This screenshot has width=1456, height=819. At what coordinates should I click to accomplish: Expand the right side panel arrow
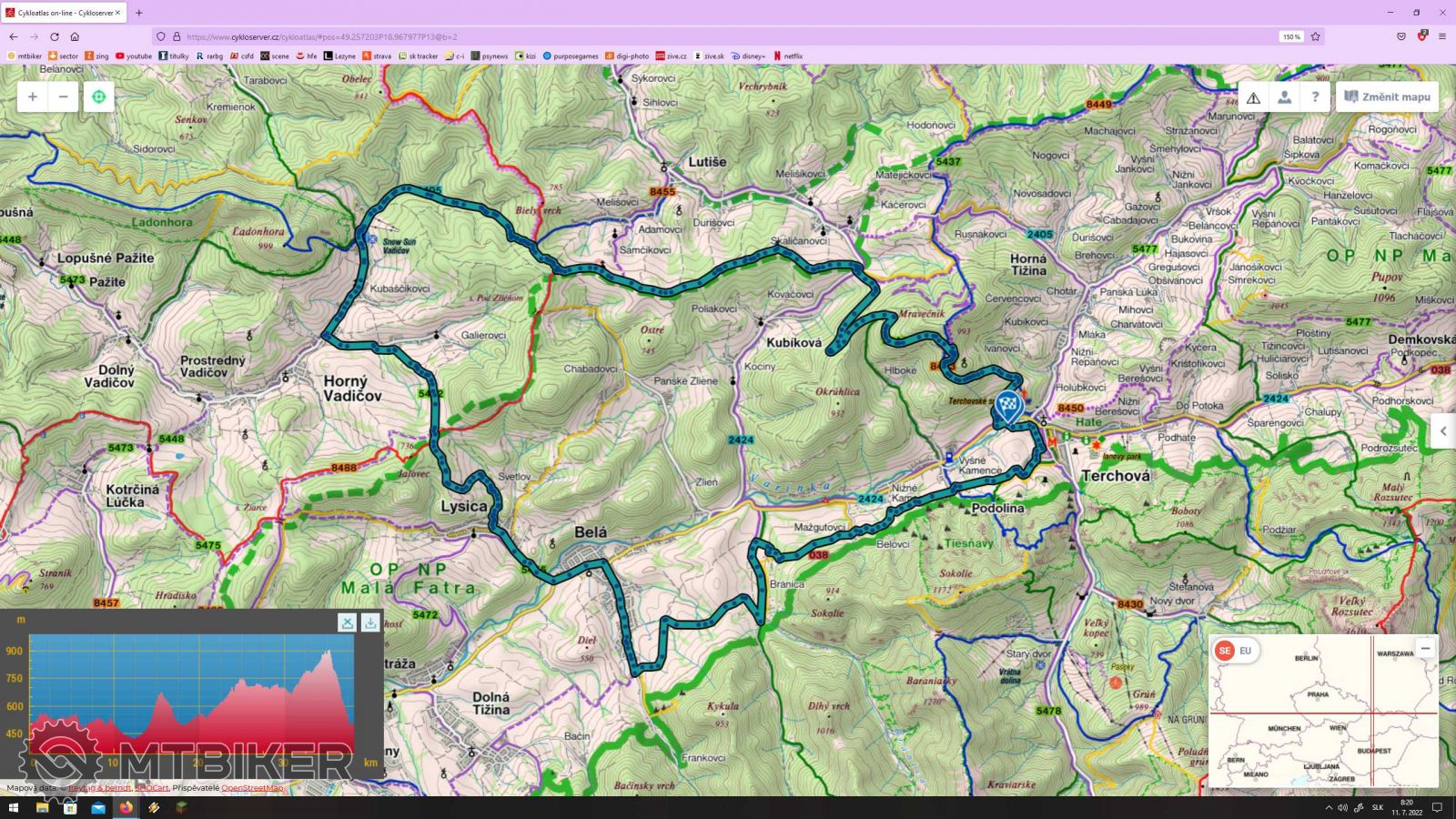point(1443,431)
